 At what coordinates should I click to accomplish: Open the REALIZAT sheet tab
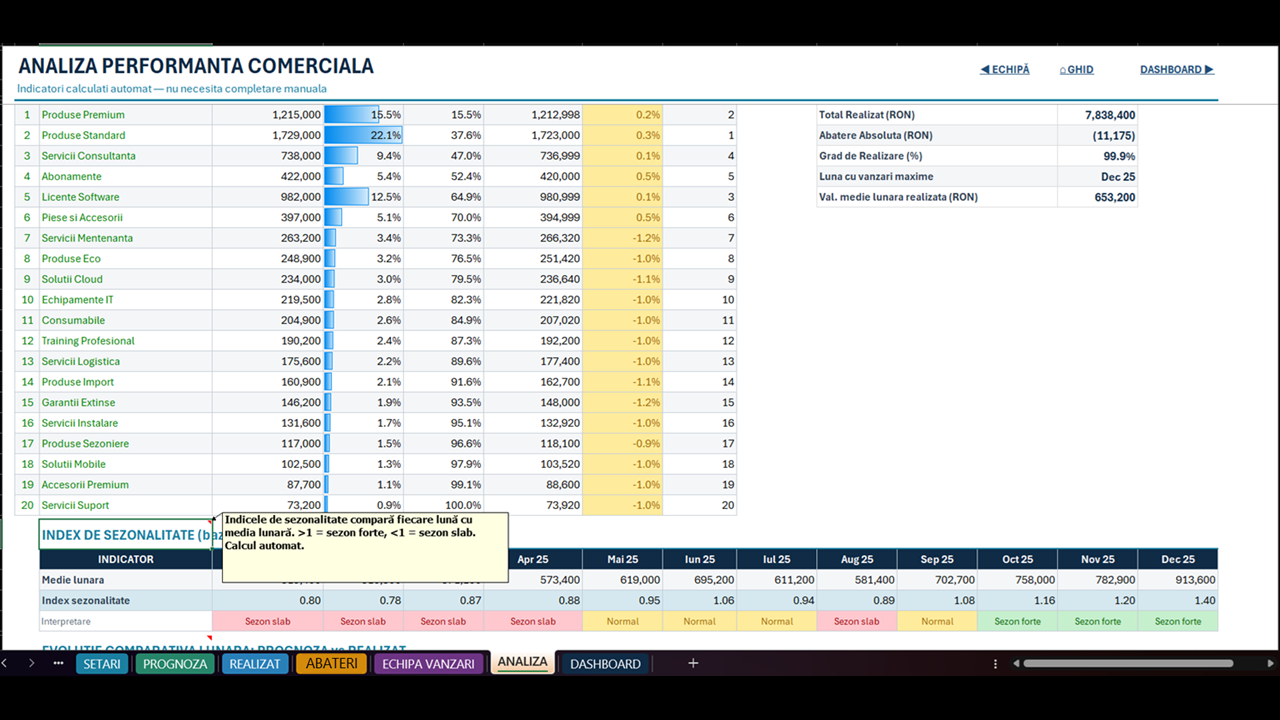(255, 664)
